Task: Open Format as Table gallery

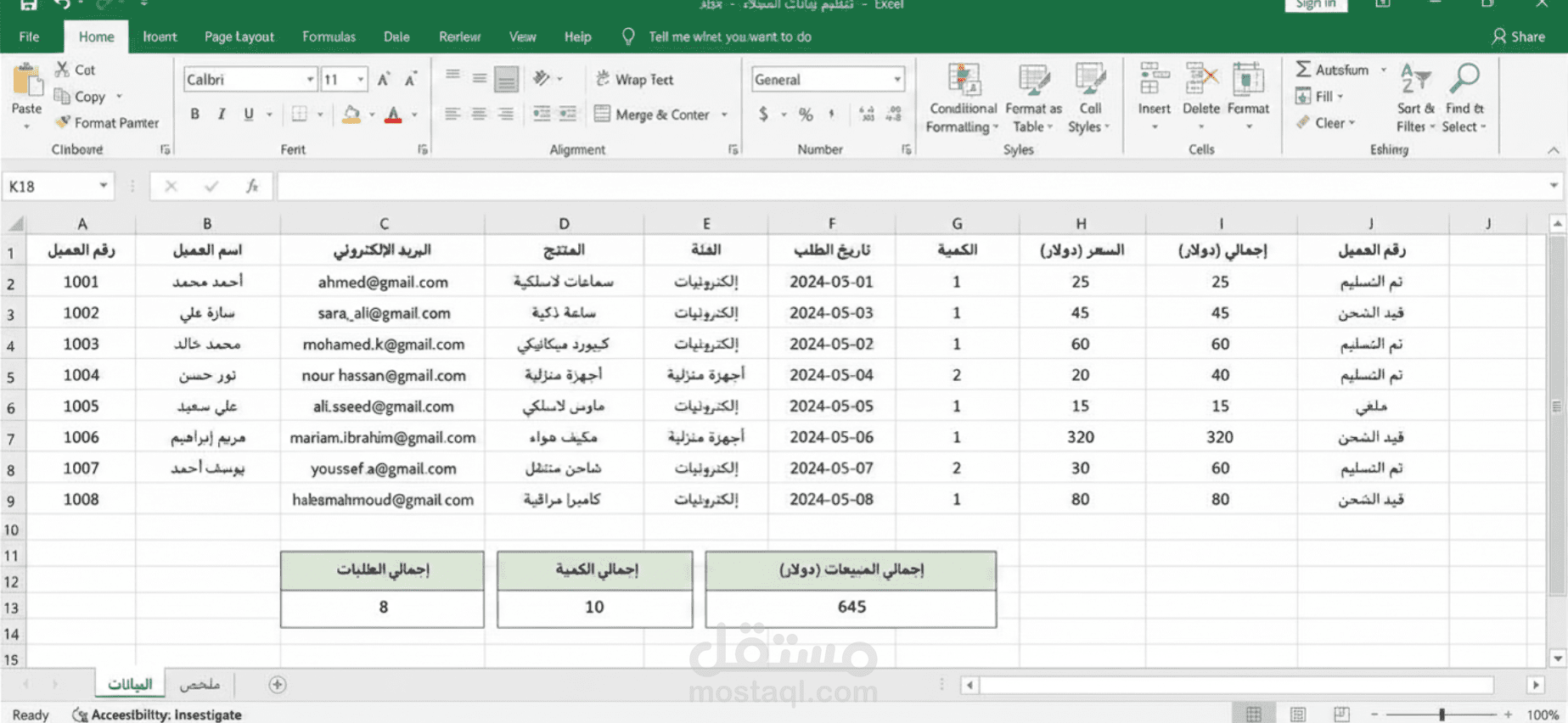Action: 1033,98
